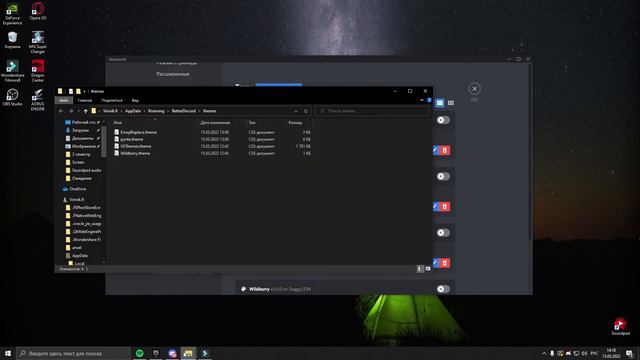Toggle the topmost theme switch below the view icons
Screen dimensions: 640x360
(x=443, y=120)
